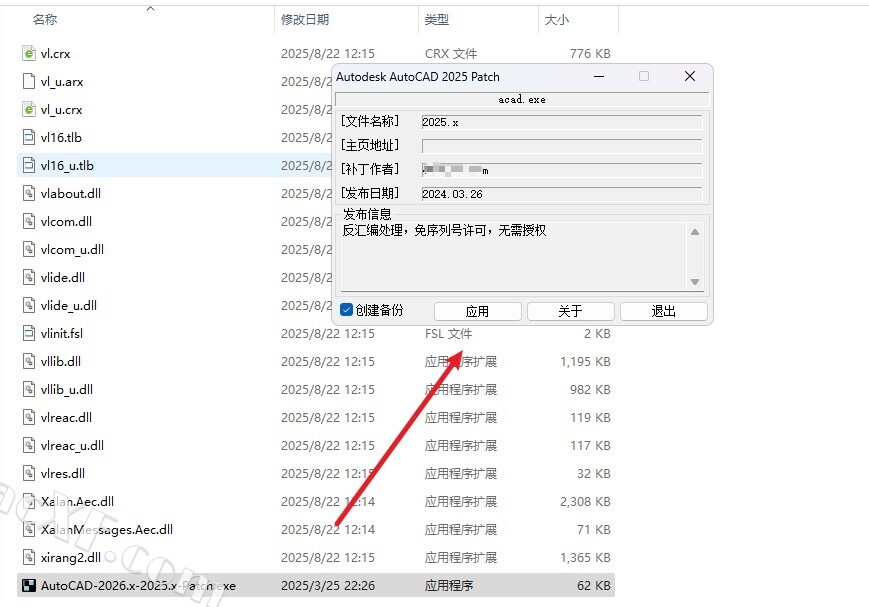Select the vl.crx file name
The image size is (869, 607).
pos(55,54)
